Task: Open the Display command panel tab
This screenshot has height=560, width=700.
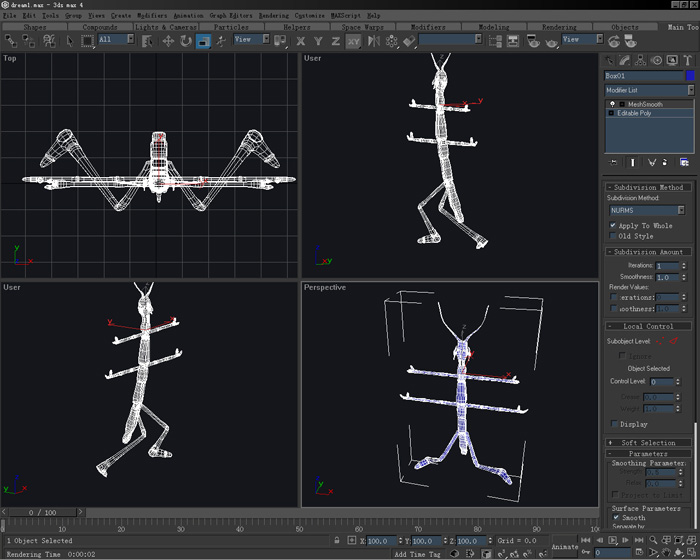Action: pyautogui.click(x=672, y=60)
